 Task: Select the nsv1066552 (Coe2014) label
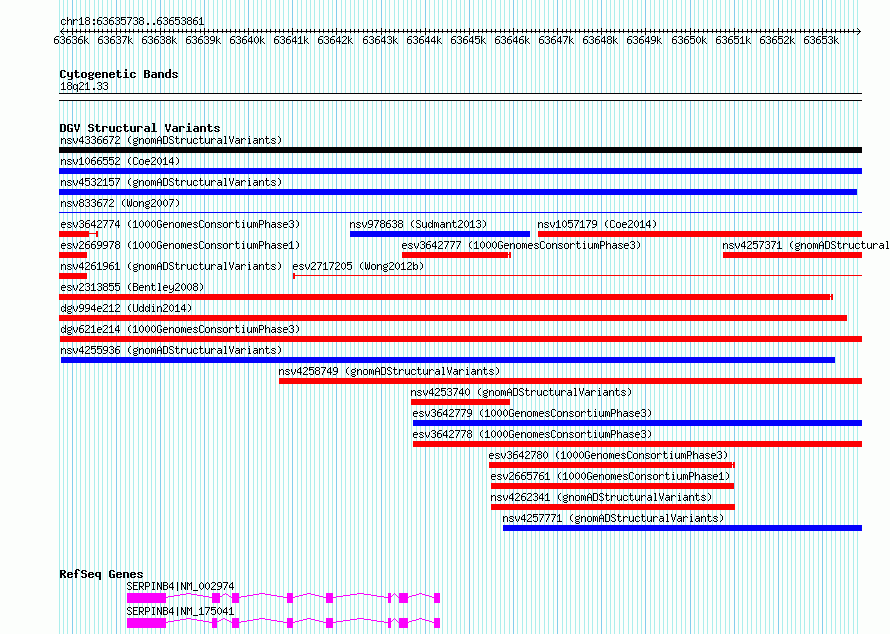pyautogui.click(x=120, y=161)
